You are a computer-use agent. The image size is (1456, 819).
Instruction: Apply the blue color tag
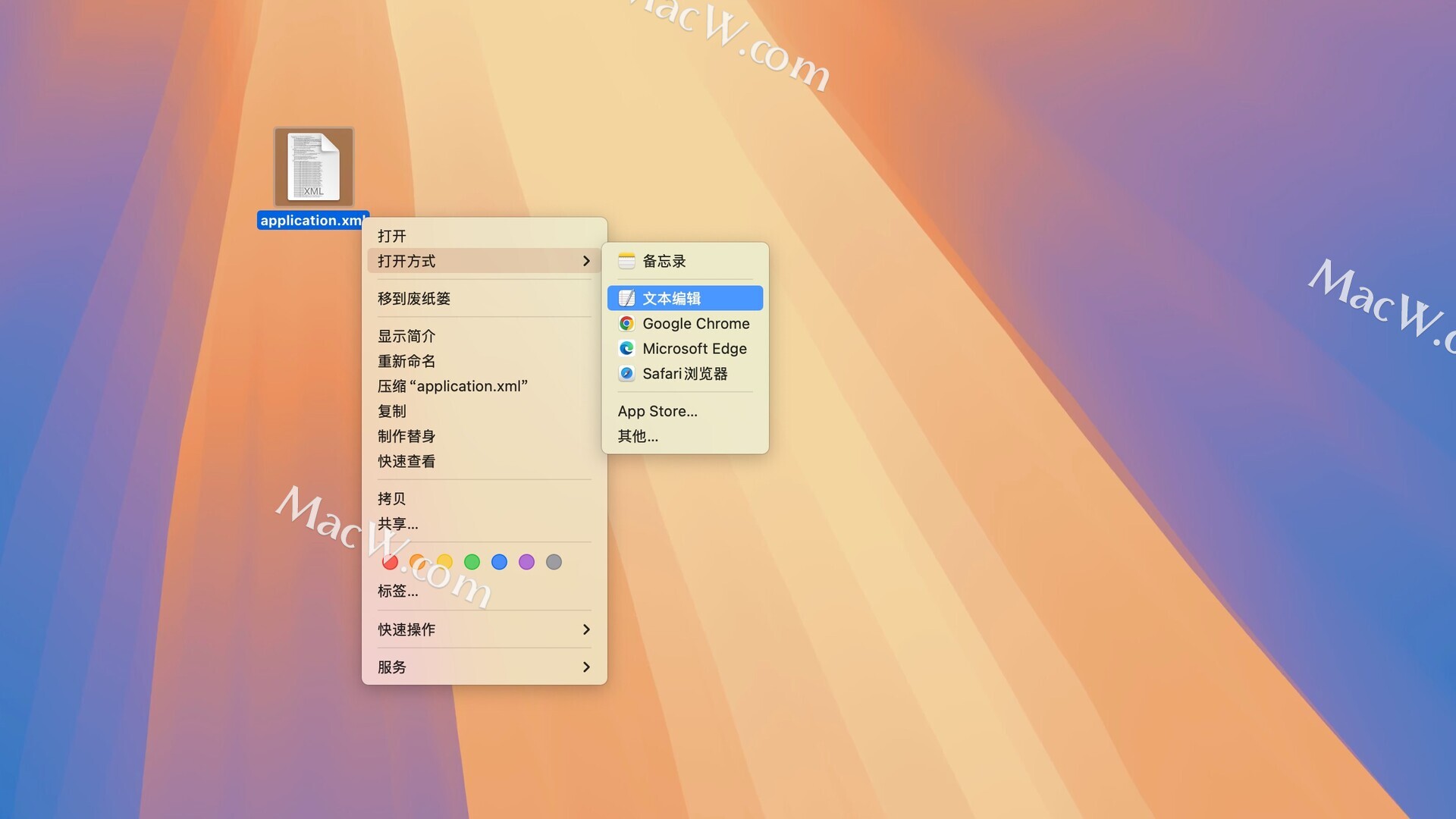499,562
